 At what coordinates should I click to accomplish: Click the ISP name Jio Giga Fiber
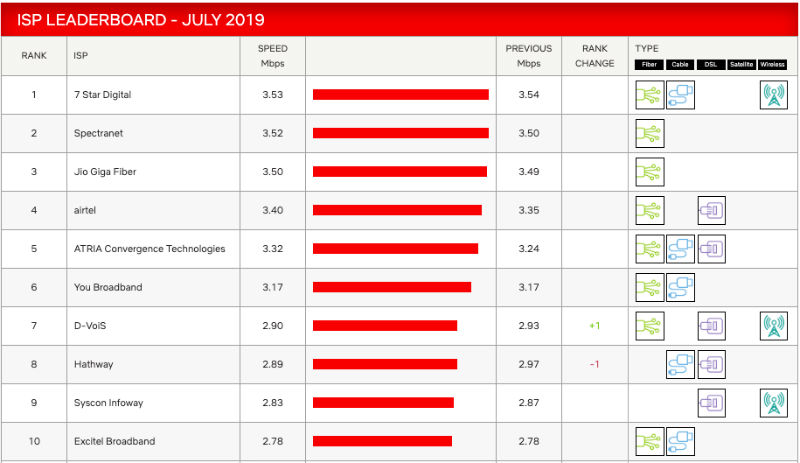click(x=105, y=172)
